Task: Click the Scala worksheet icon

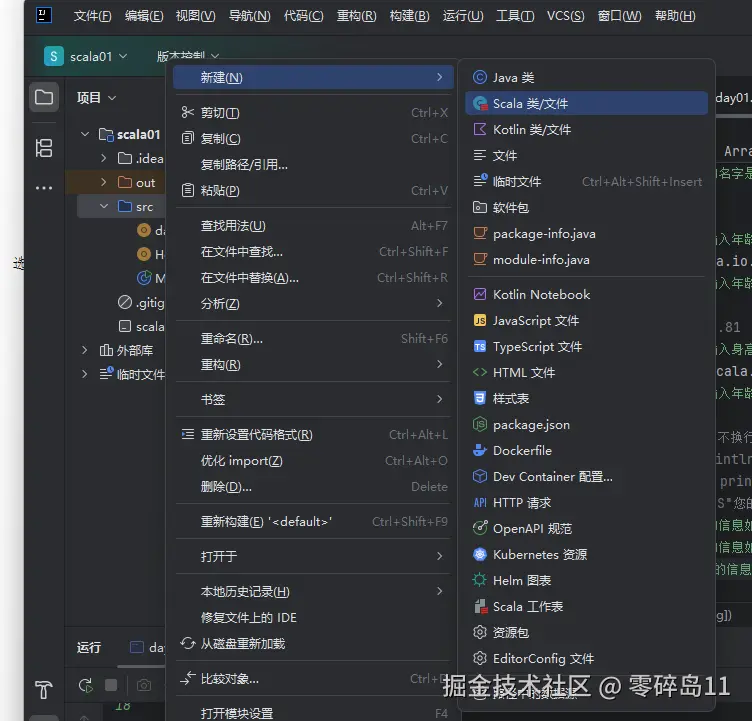Action: (480, 606)
